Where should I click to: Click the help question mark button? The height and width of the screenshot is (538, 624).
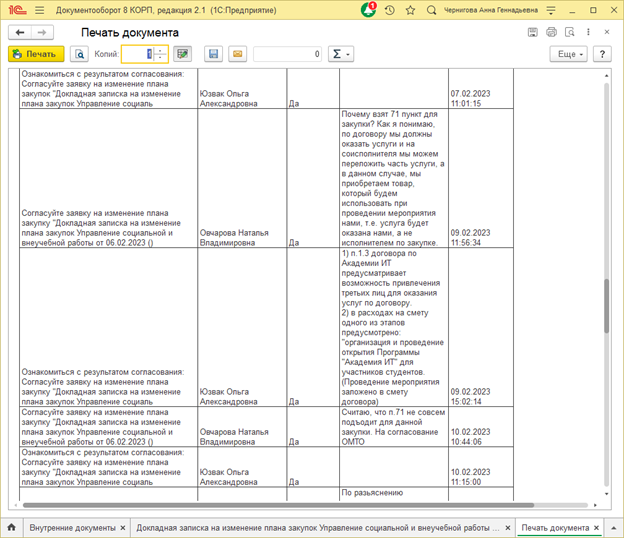pos(603,54)
